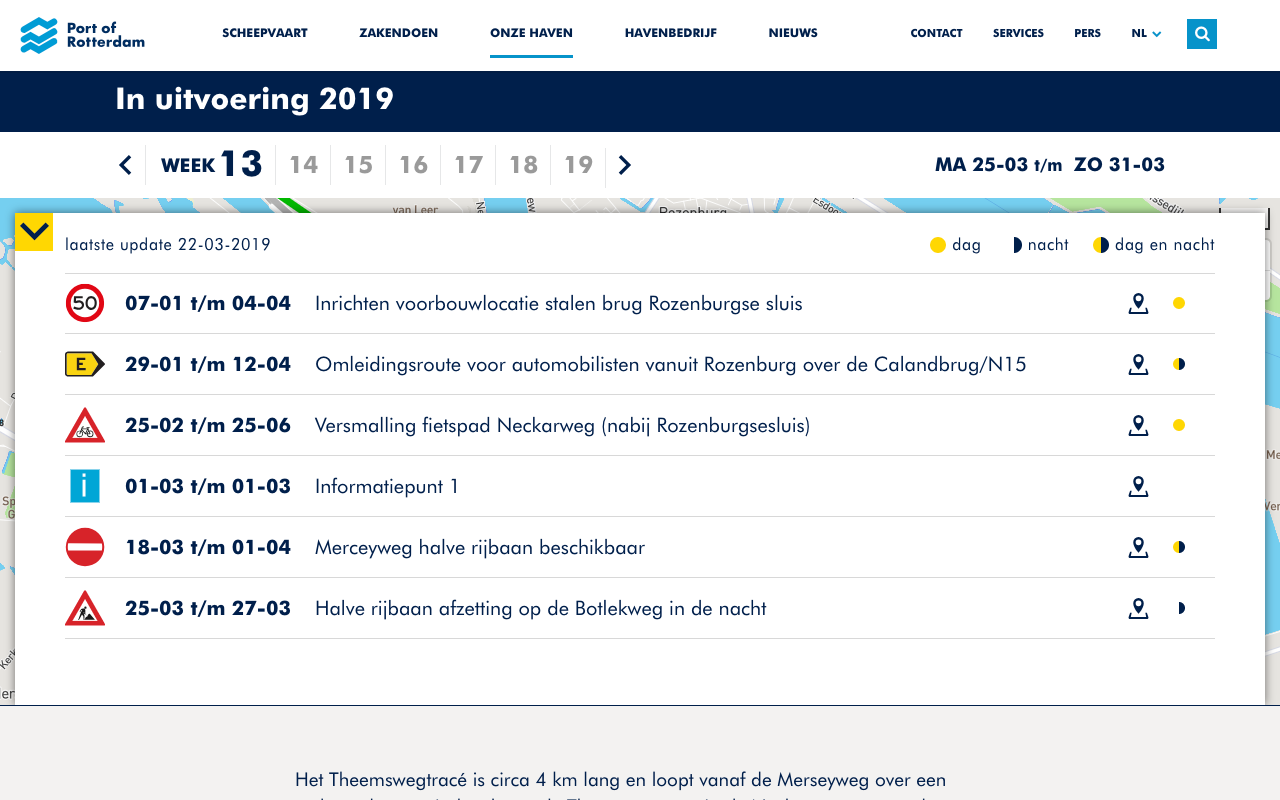The width and height of the screenshot is (1280, 800).
Task: Show Merceyweg location pin on map
Action: coord(1138,547)
